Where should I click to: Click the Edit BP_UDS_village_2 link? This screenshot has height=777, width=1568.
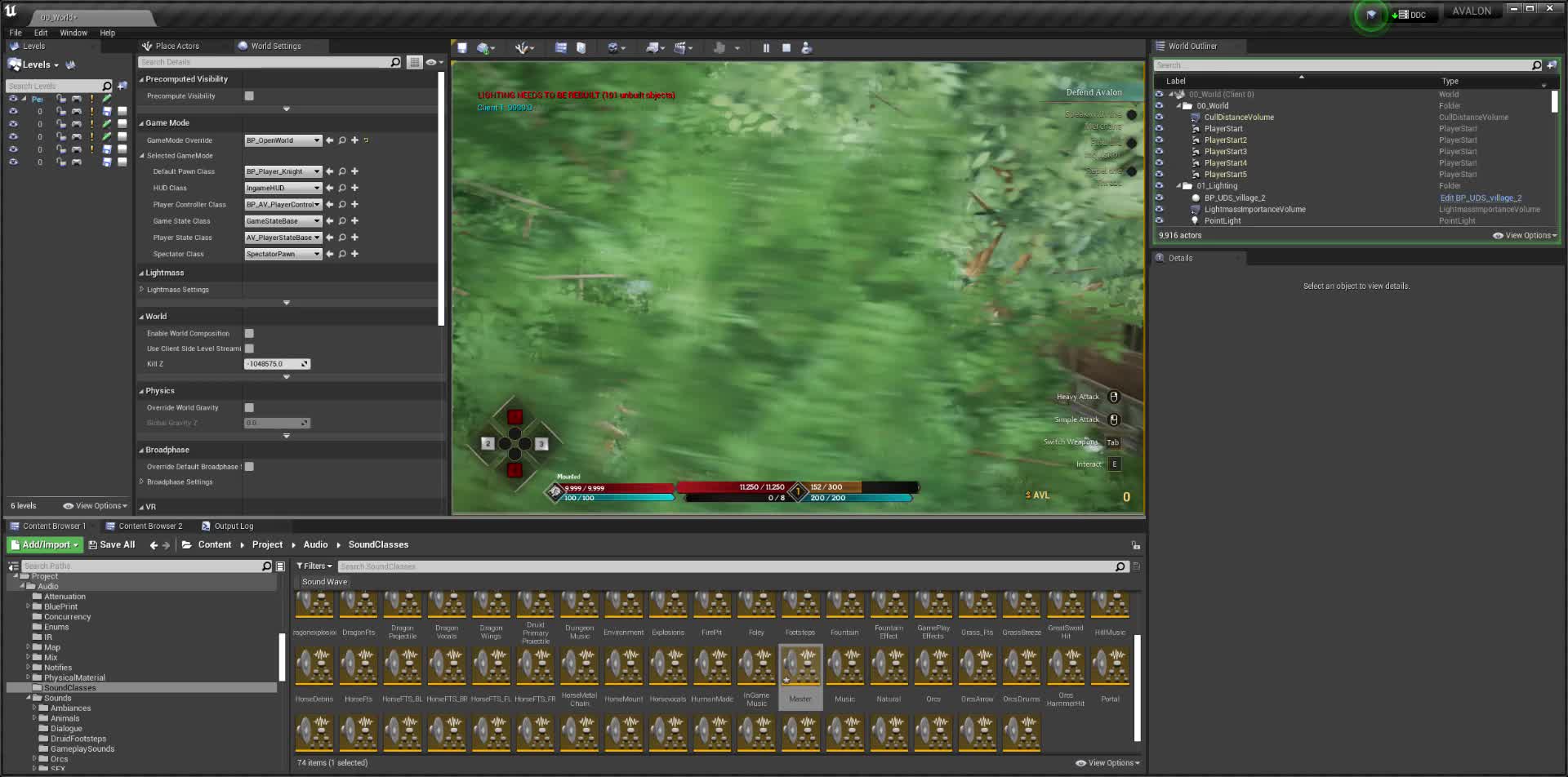pos(1481,198)
